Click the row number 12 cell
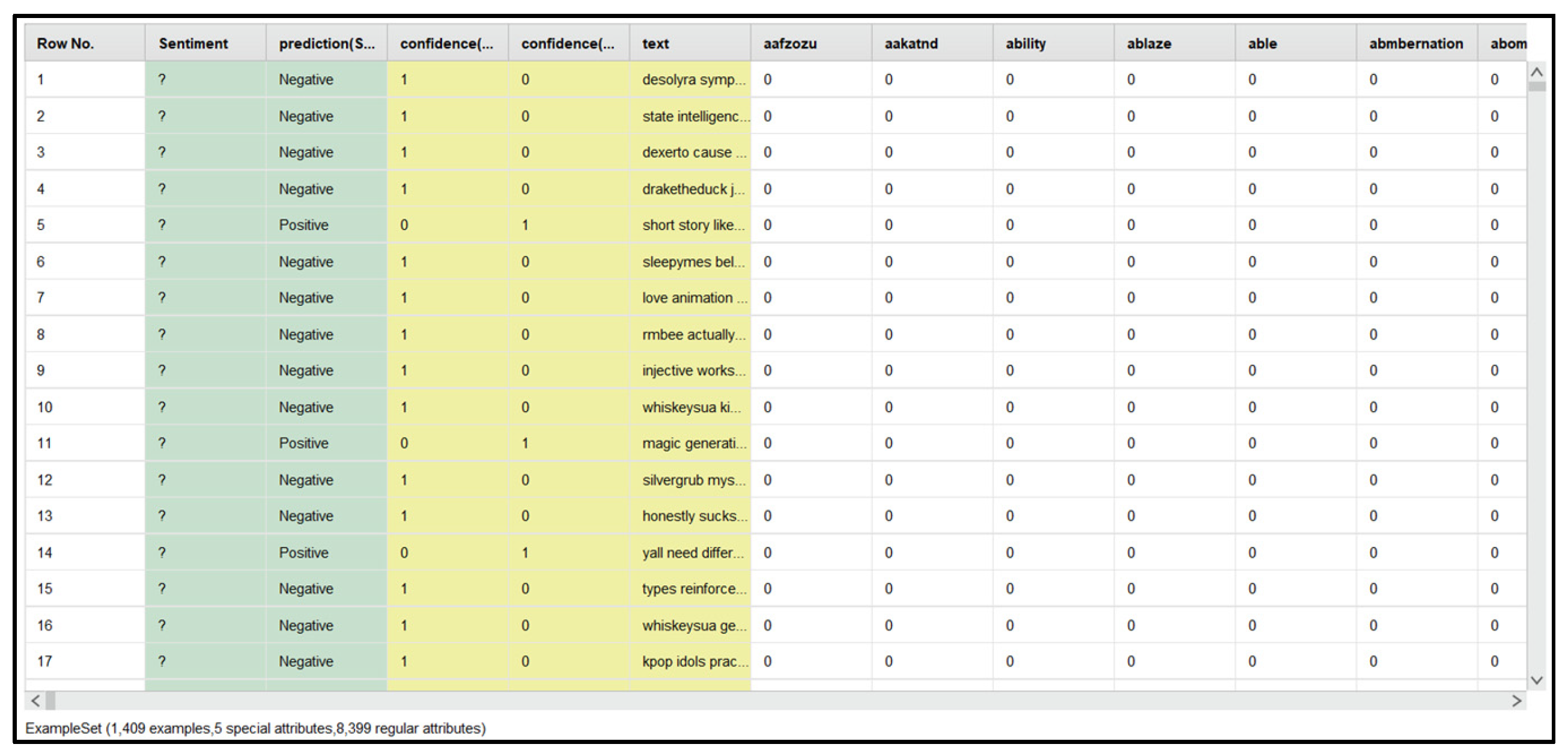The width and height of the screenshot is (1568, 756). [x=85, y=480]
